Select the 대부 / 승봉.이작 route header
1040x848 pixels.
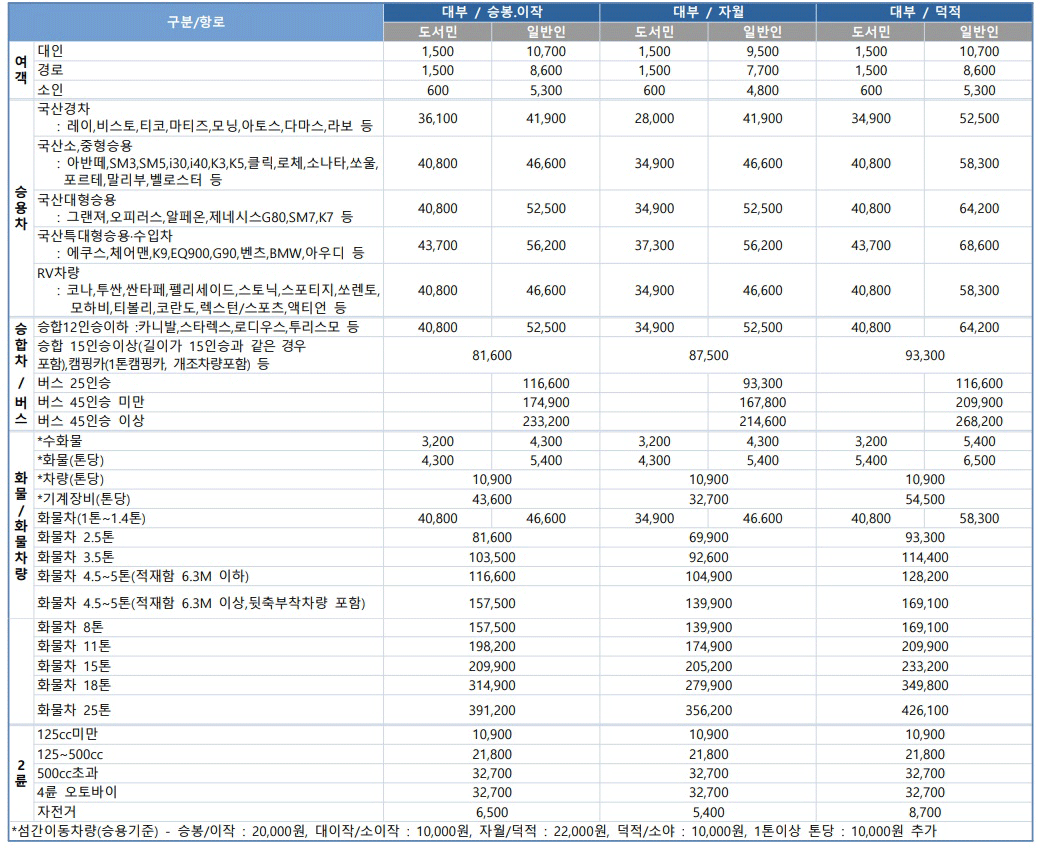coord(491,12)
